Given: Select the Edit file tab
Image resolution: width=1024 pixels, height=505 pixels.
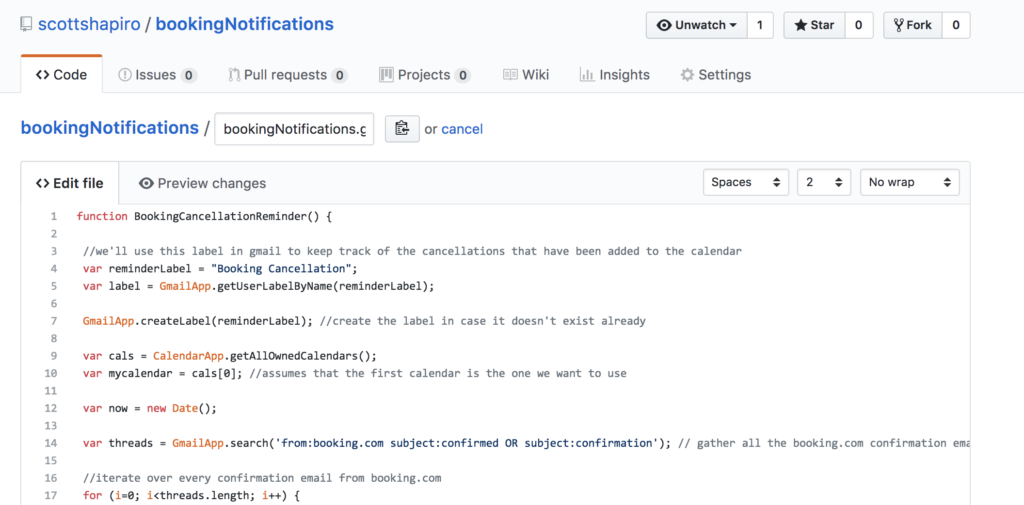Looking at the screenshot, I should point(69,183).
